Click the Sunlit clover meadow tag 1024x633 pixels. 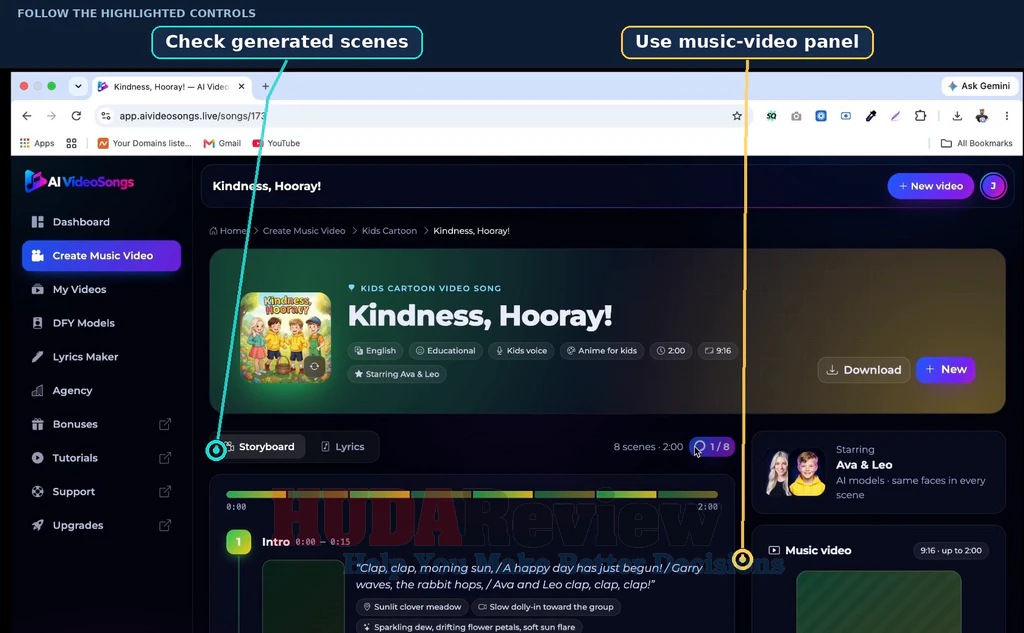point(412,607)
